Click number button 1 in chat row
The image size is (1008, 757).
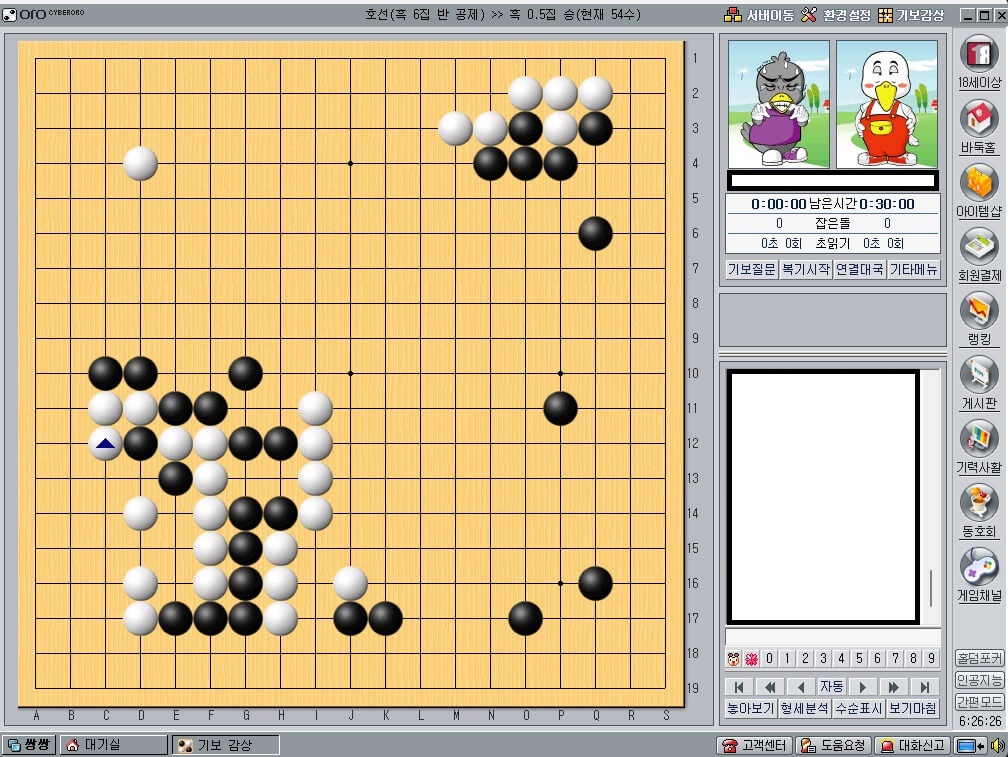point(787,659)
